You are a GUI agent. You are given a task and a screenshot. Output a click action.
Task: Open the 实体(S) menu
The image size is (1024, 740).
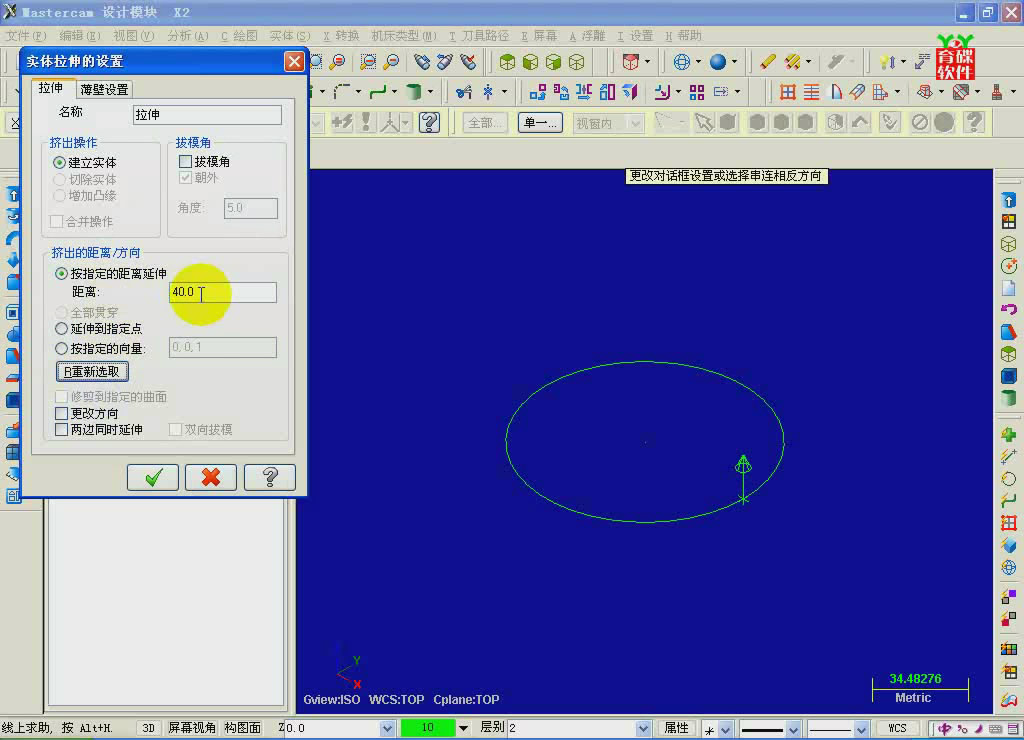(x=290, y=35)
